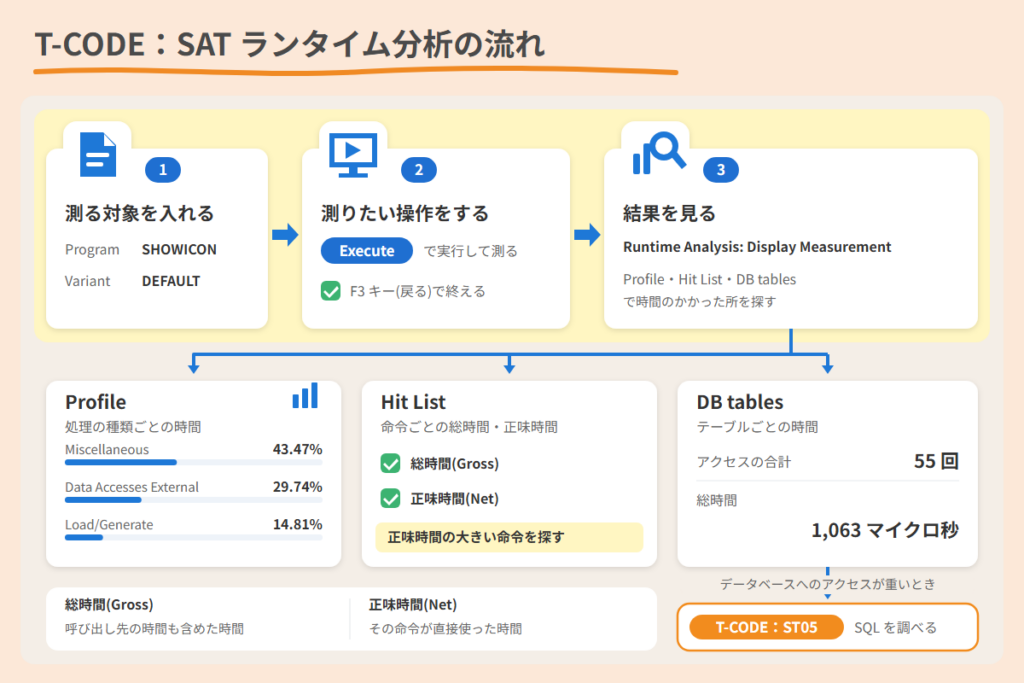This screenshot has height=683, width=1024.
Task: Click the heading 結果を見る
Action: [x=669, y=214]
